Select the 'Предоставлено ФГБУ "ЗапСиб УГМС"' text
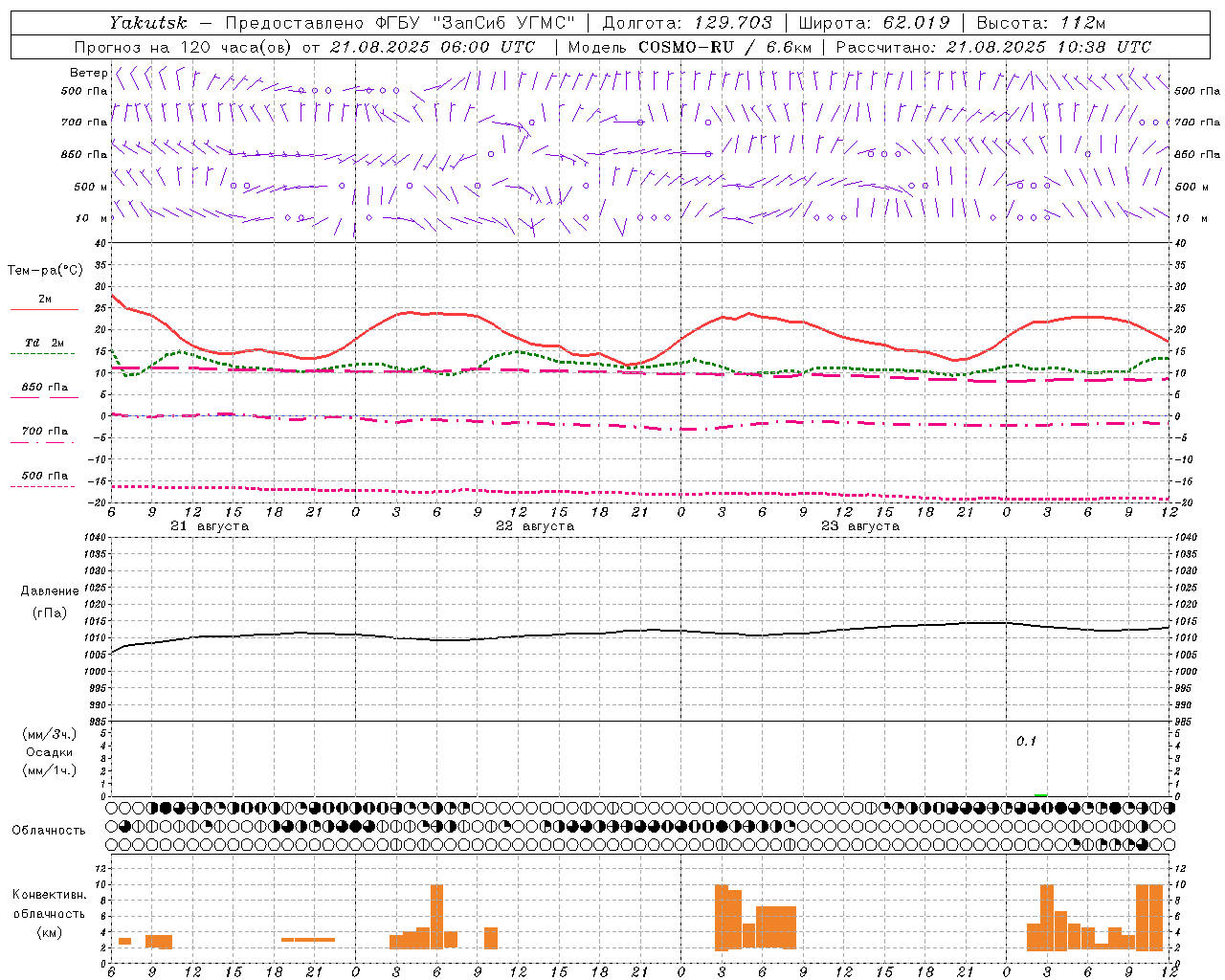The image size is (1225, 980). 400,22
